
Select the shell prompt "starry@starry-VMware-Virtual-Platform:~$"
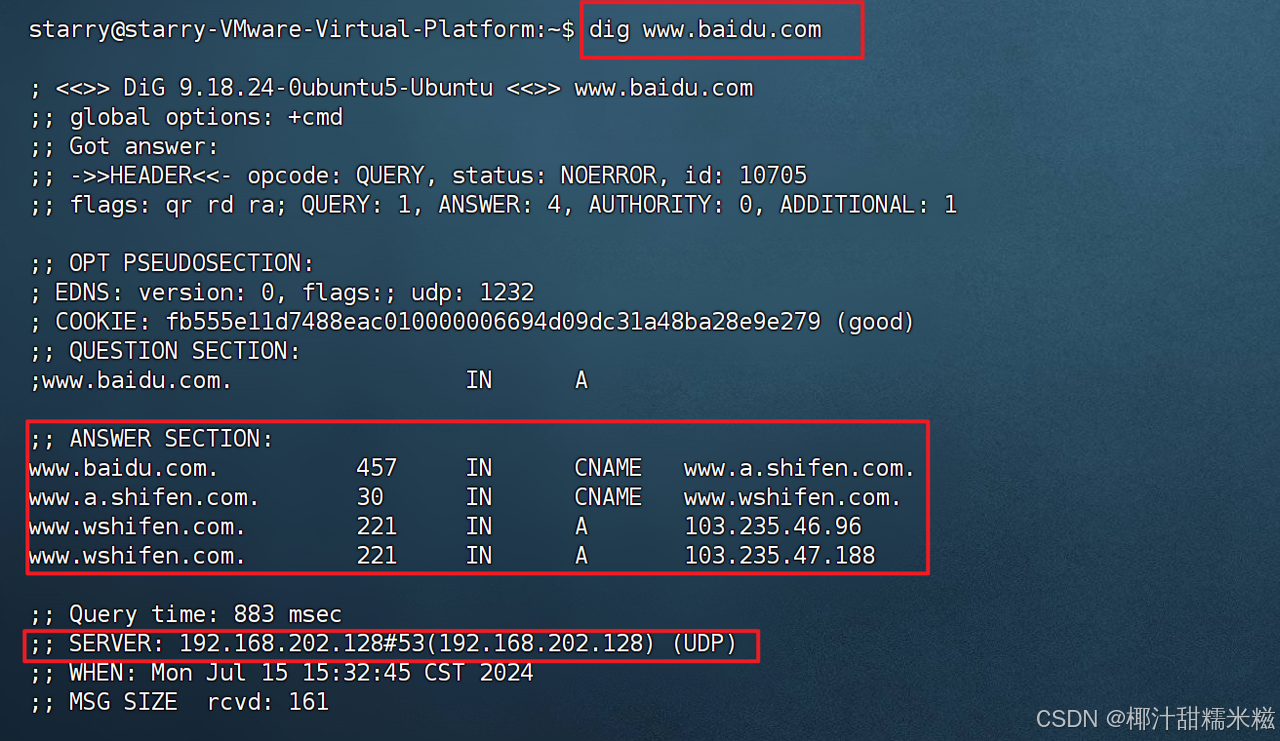302,30
